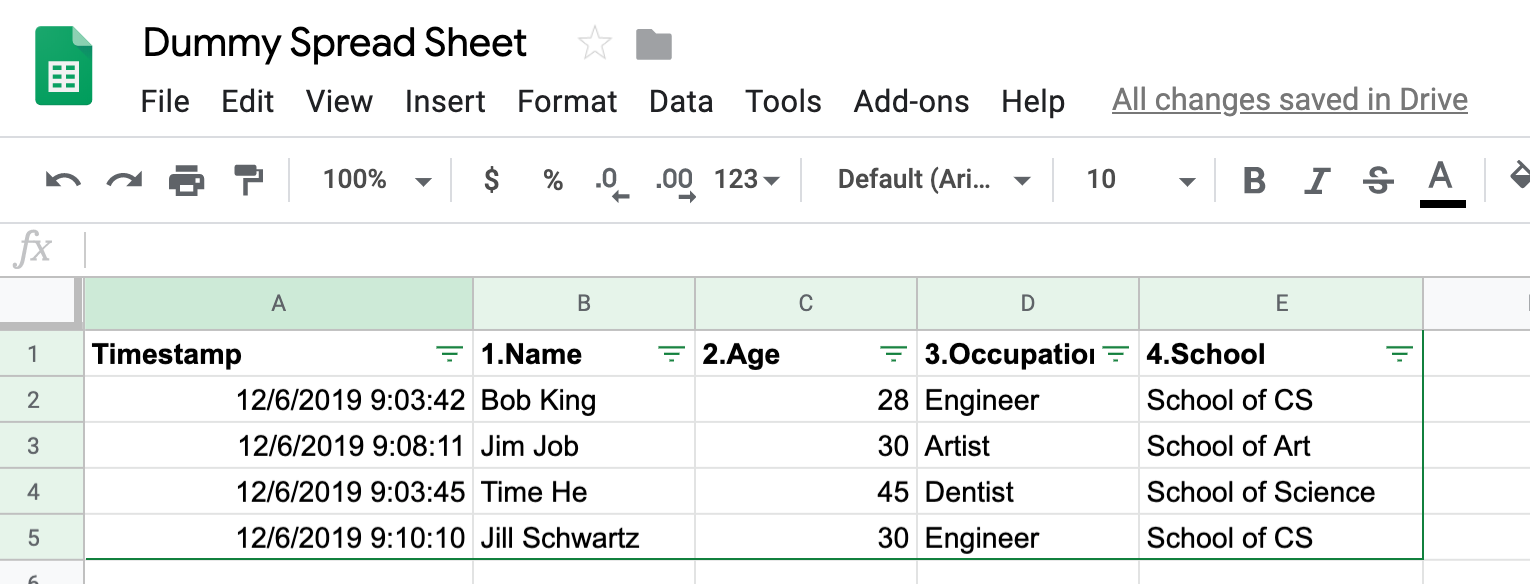This screenshot has width=1530, height=584.
Task: Click the undo arrow icon
Action: pos(63,180)
